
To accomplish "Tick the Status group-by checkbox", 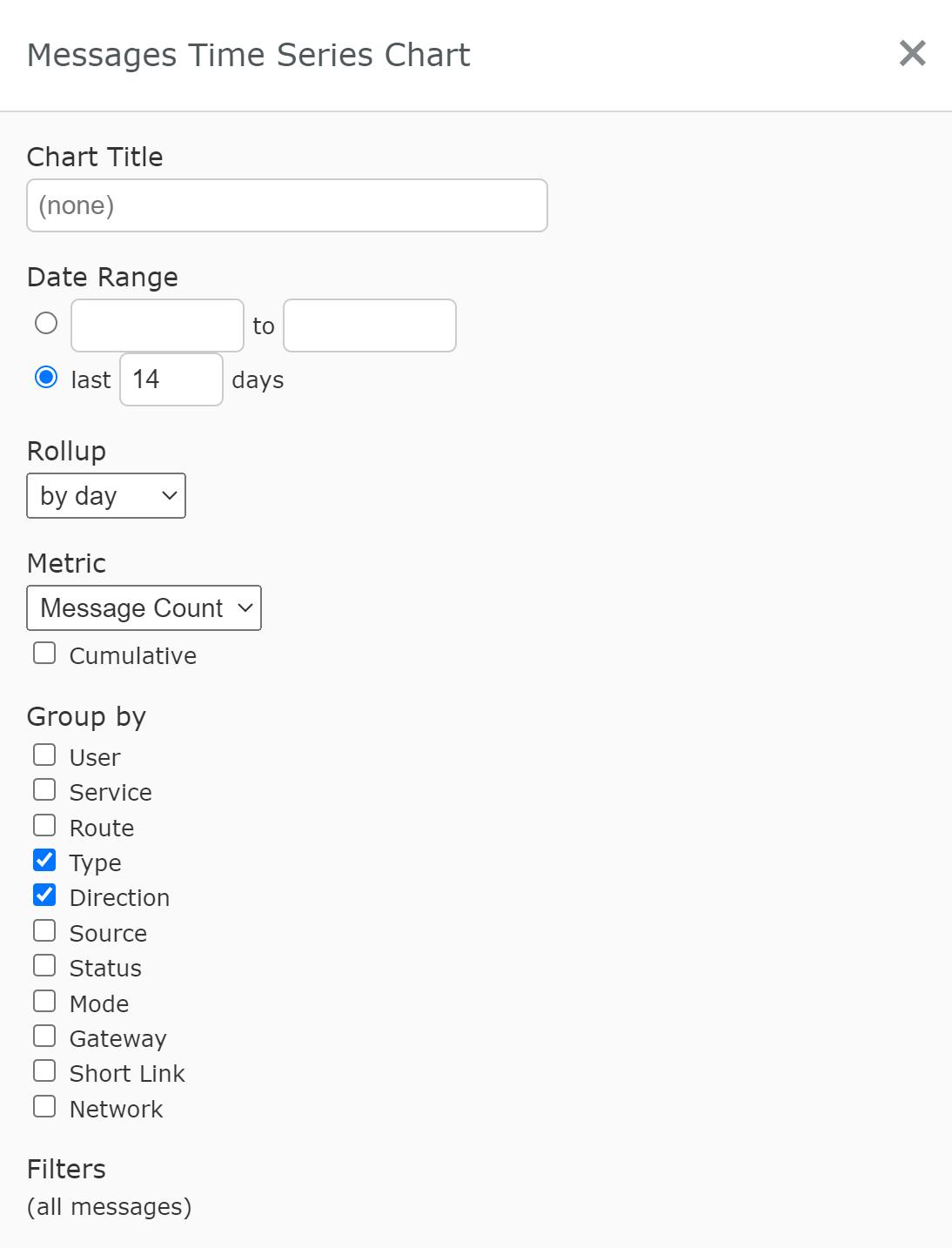I will pyautogui.click(x=44, y=966).
